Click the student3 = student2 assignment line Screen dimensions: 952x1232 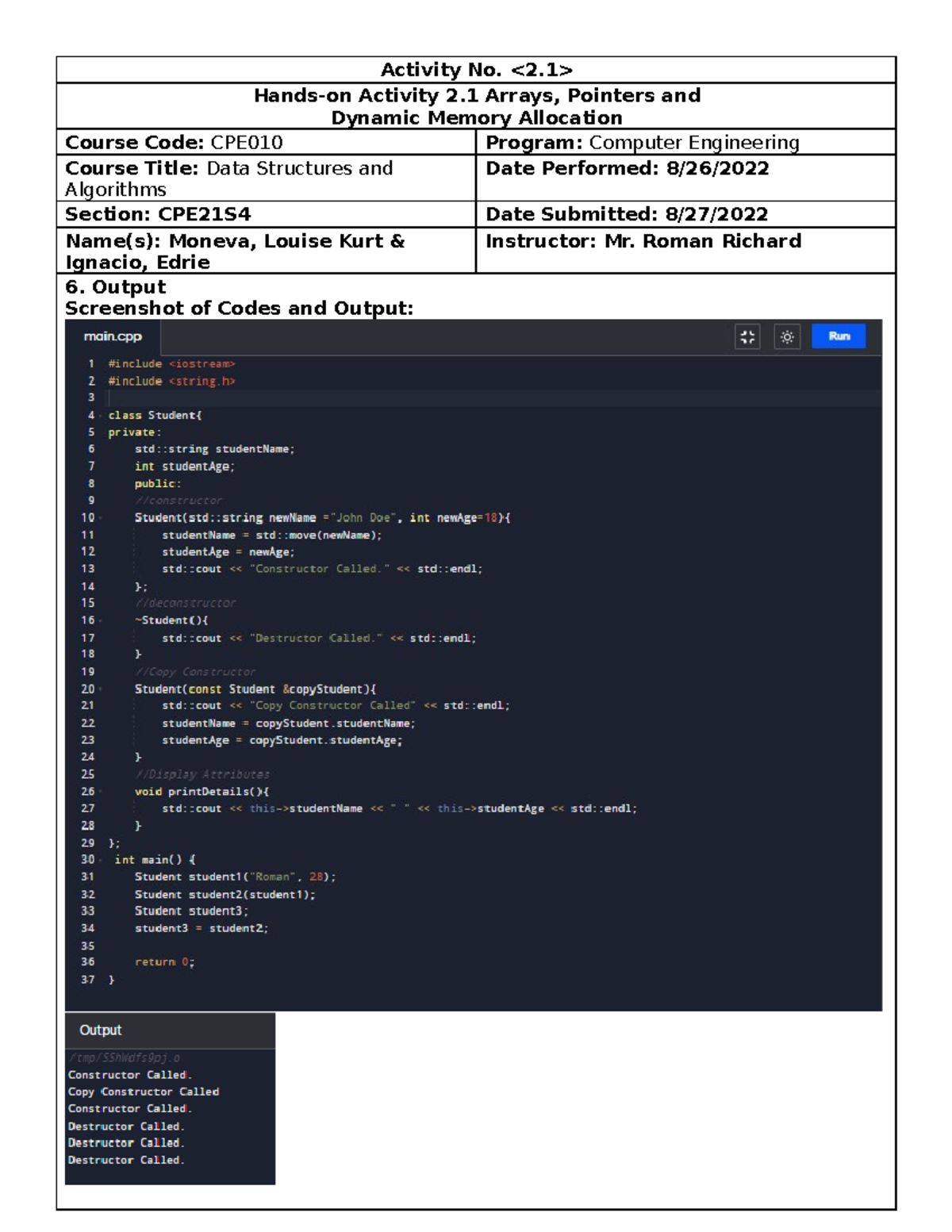click(x=201, y=928)
